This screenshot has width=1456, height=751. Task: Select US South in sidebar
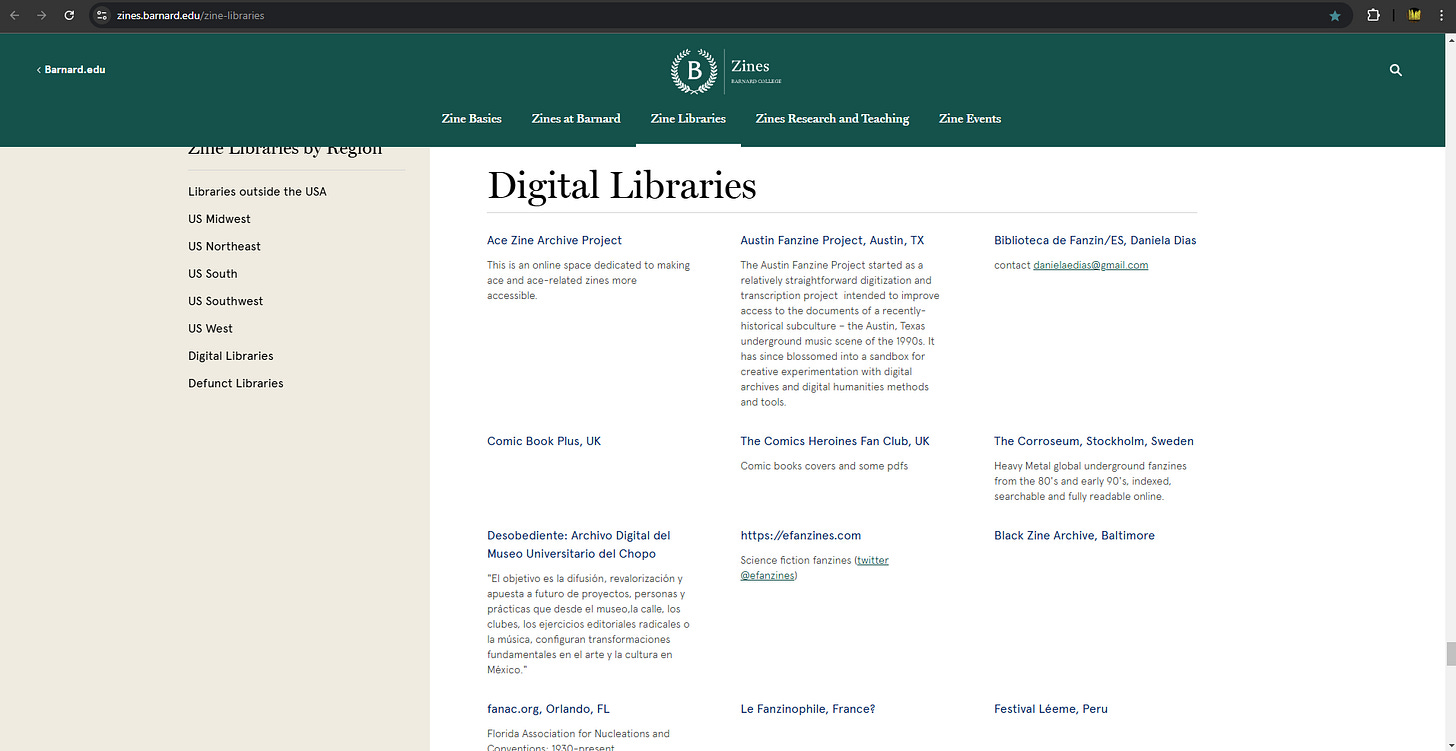click(x=213, y=273)
